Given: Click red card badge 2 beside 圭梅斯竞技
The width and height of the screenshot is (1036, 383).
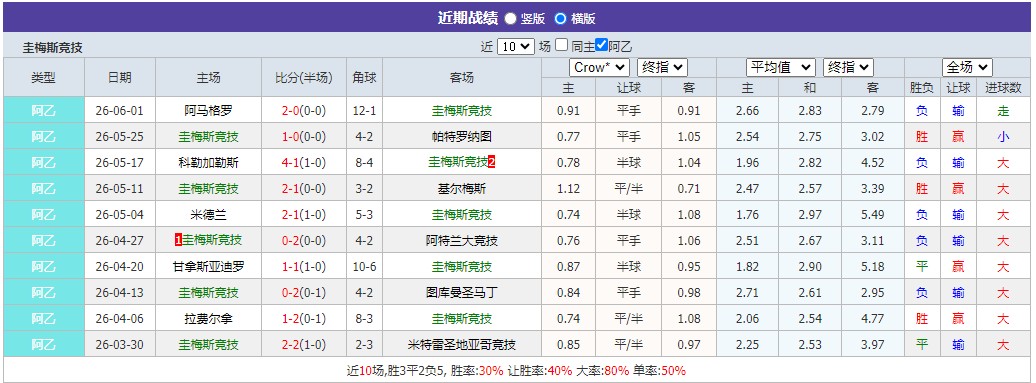Looking at the screenshot, I should 492,162.
